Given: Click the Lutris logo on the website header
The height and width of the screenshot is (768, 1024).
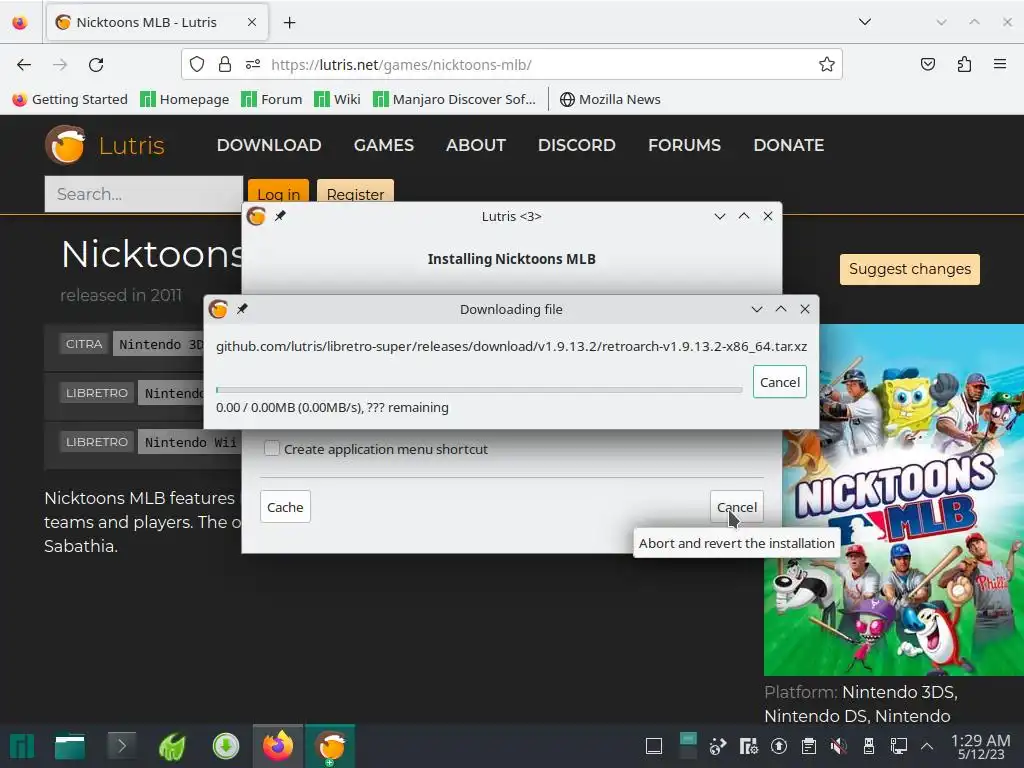Looking at the screenshot, I should click(x=65, y=145).
